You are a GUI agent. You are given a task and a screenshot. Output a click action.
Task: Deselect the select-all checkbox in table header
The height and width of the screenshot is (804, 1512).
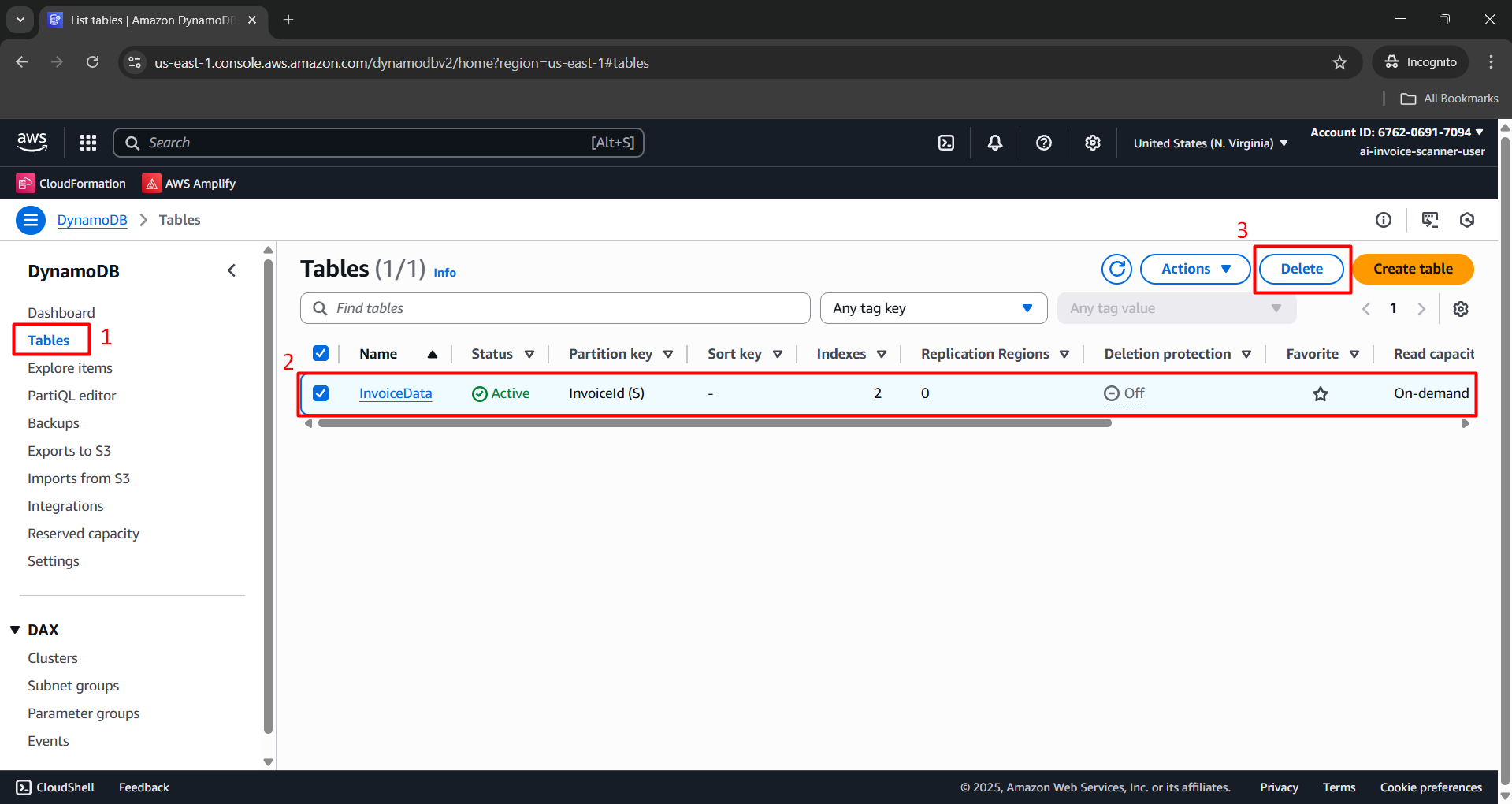[x=320, y=353]
